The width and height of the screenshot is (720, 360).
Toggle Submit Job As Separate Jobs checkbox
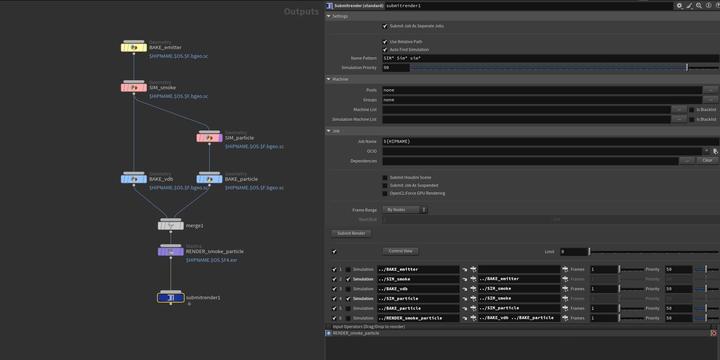[x=385, y=26]
